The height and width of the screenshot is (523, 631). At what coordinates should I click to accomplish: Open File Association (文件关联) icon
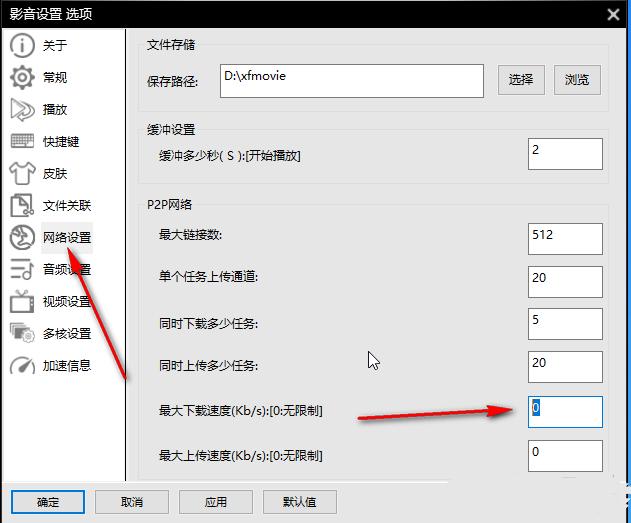(22, 206)
